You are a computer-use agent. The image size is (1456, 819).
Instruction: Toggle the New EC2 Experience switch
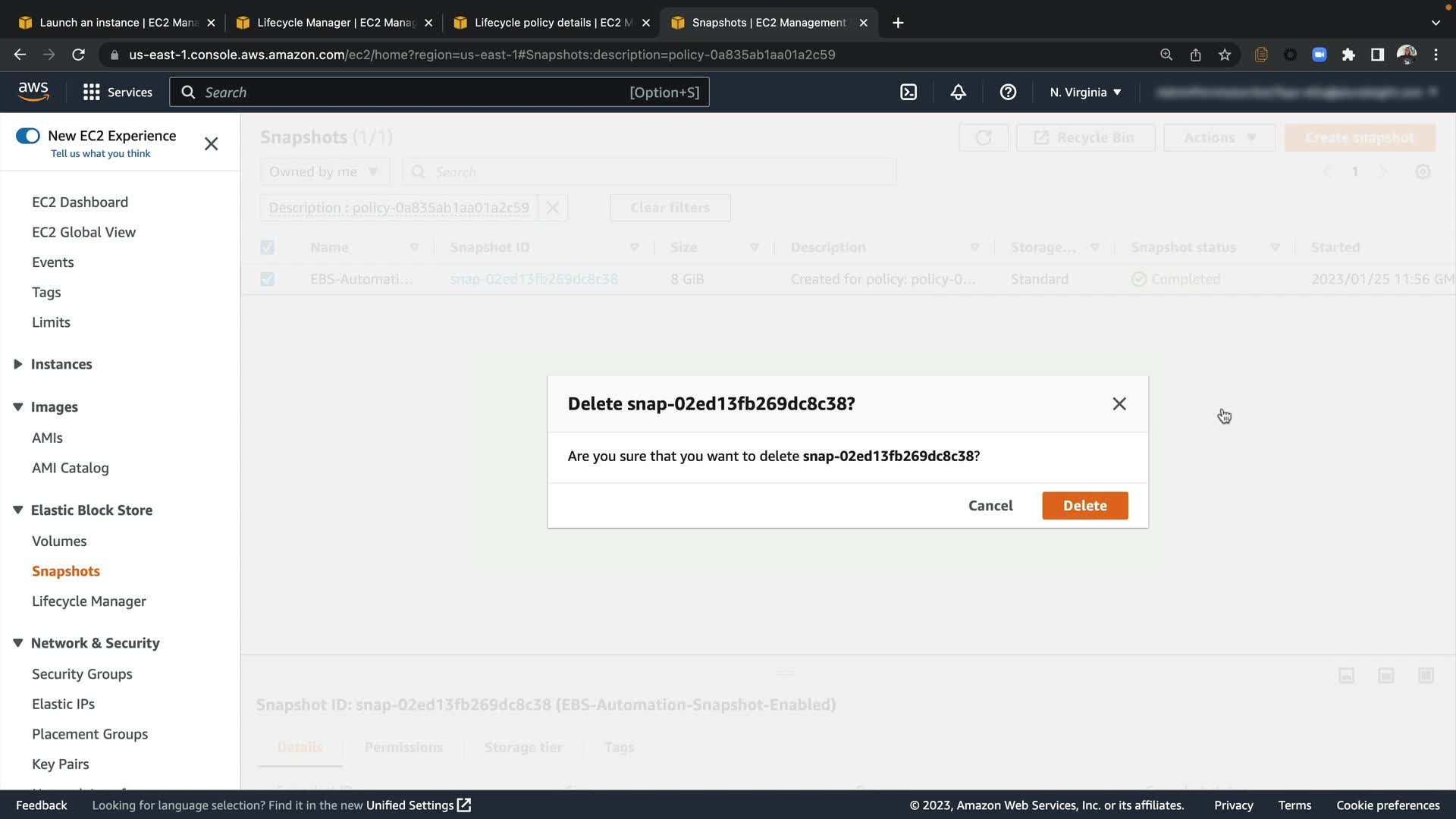click(x=28, y=136)
